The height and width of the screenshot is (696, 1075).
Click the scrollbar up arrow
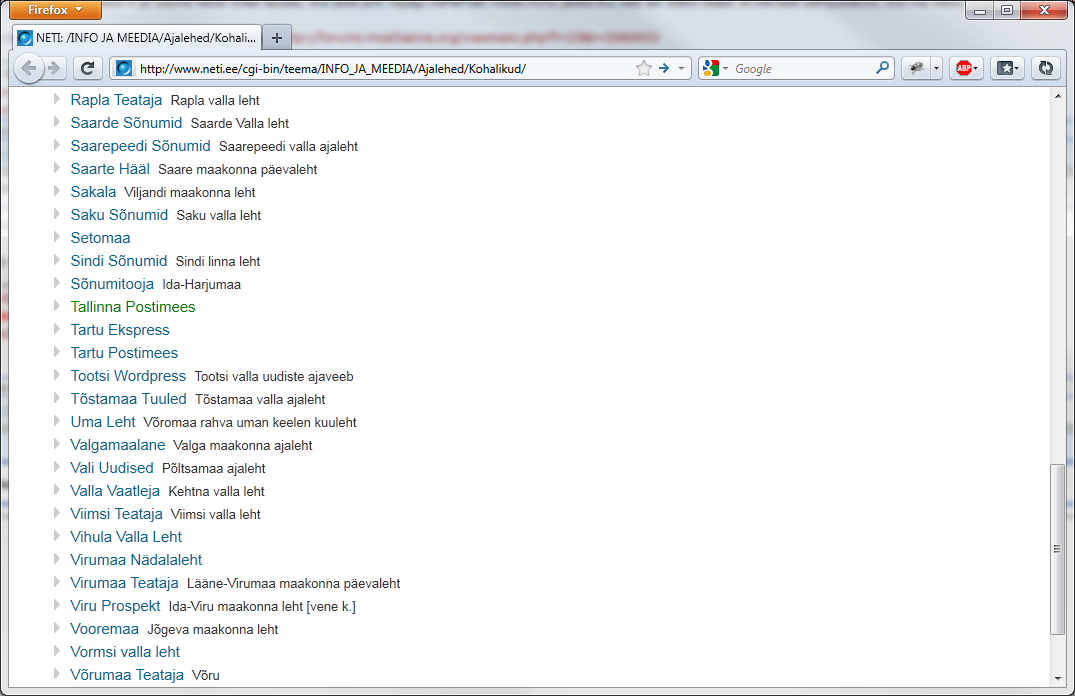pyautogui.click(x=1057, y=97)
